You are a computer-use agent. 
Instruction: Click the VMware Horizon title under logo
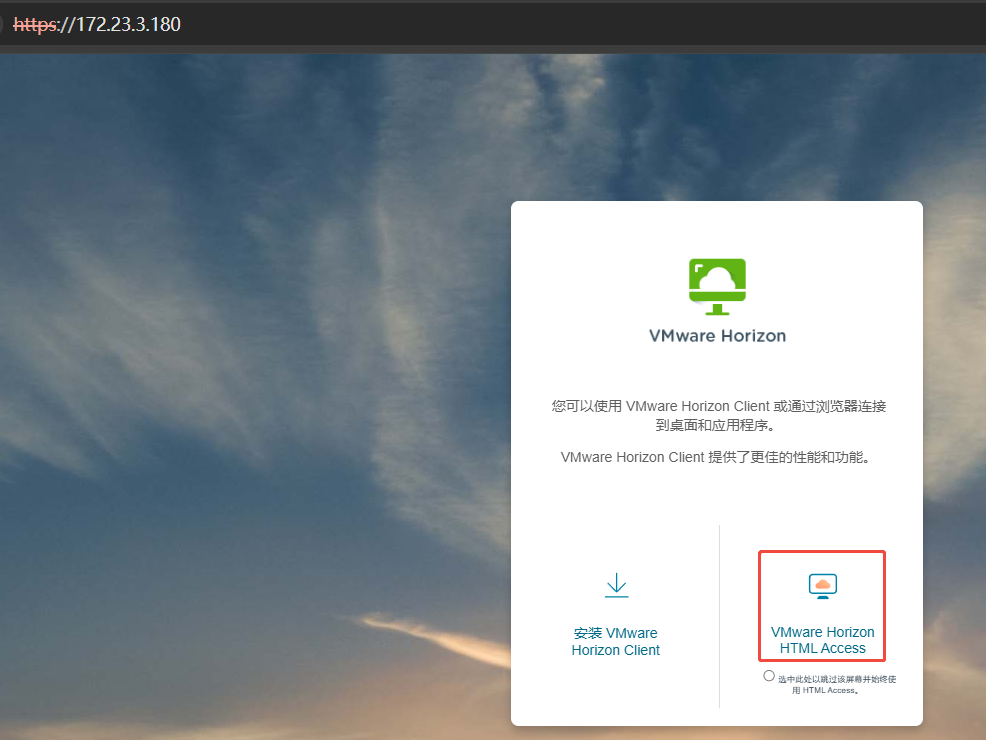(717, 336)
